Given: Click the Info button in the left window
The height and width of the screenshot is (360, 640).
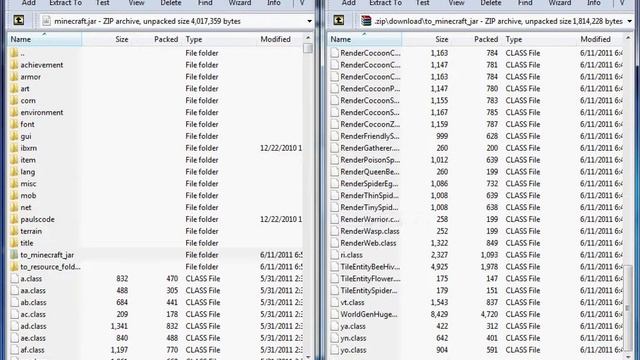Looking at the screenshot, I should (273, 3).
